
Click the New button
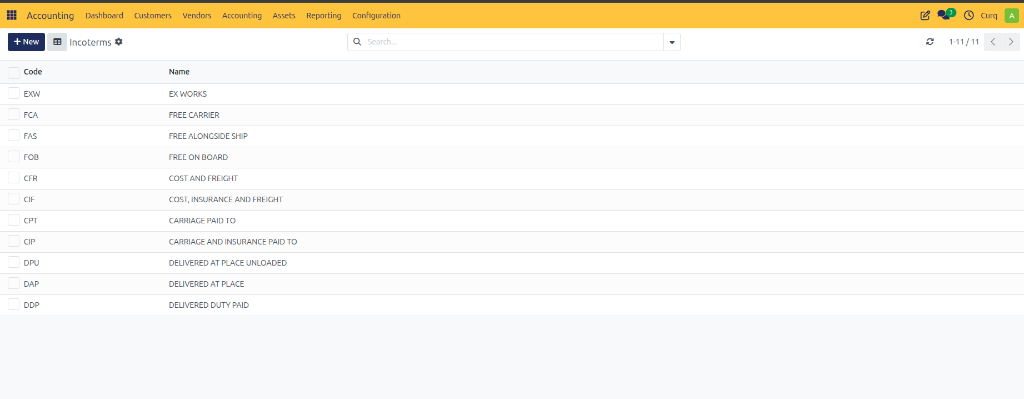(26, 42)
